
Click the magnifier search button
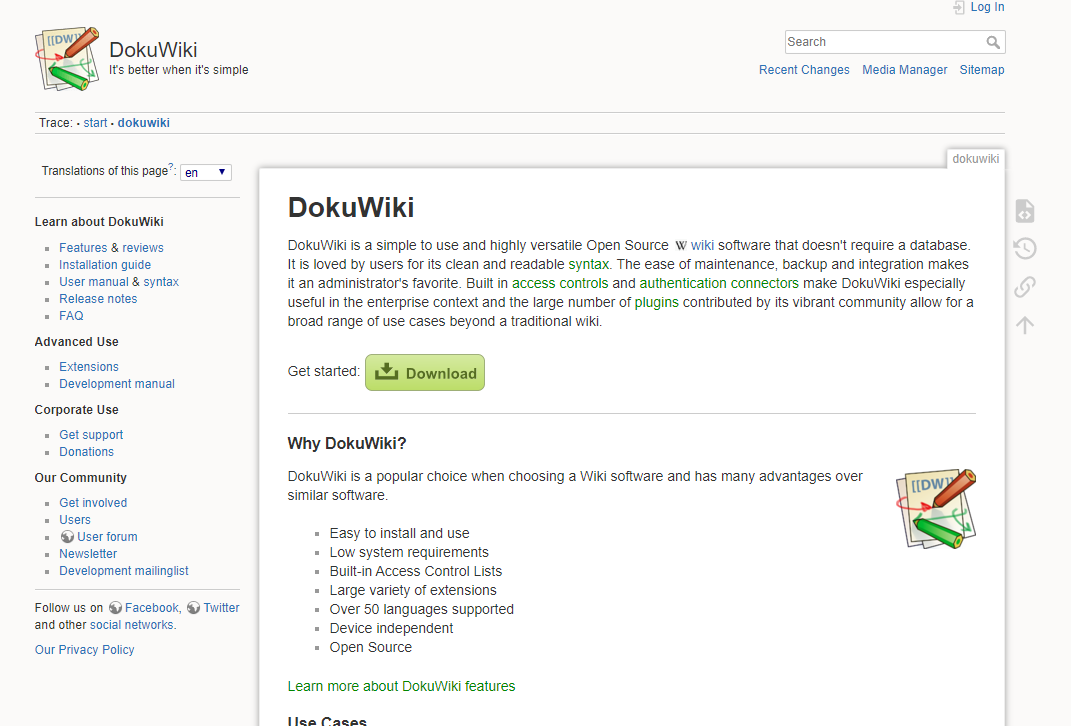[993, 42]
